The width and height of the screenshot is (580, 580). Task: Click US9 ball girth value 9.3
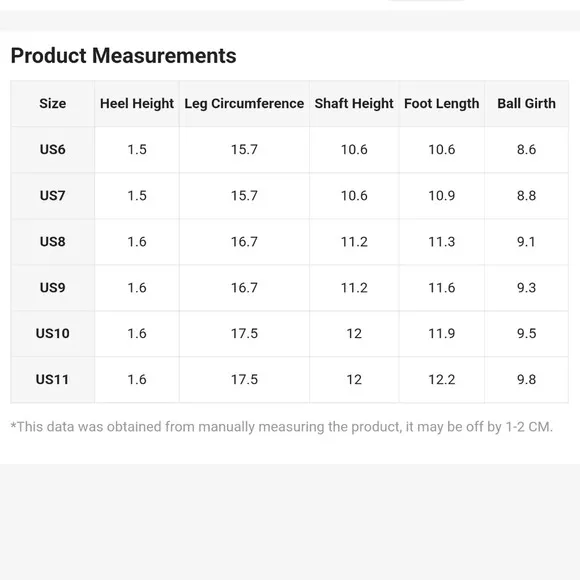(526, 287)
